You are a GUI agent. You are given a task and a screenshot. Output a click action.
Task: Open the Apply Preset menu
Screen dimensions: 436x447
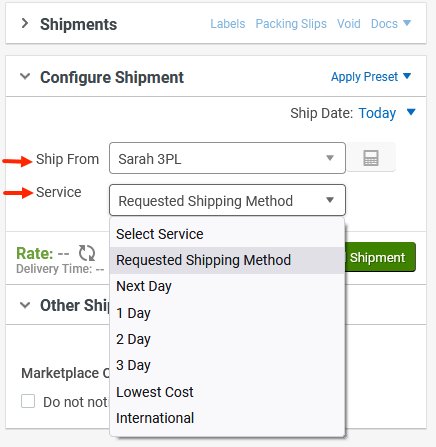pyautogui.click(x=371, y=77)
